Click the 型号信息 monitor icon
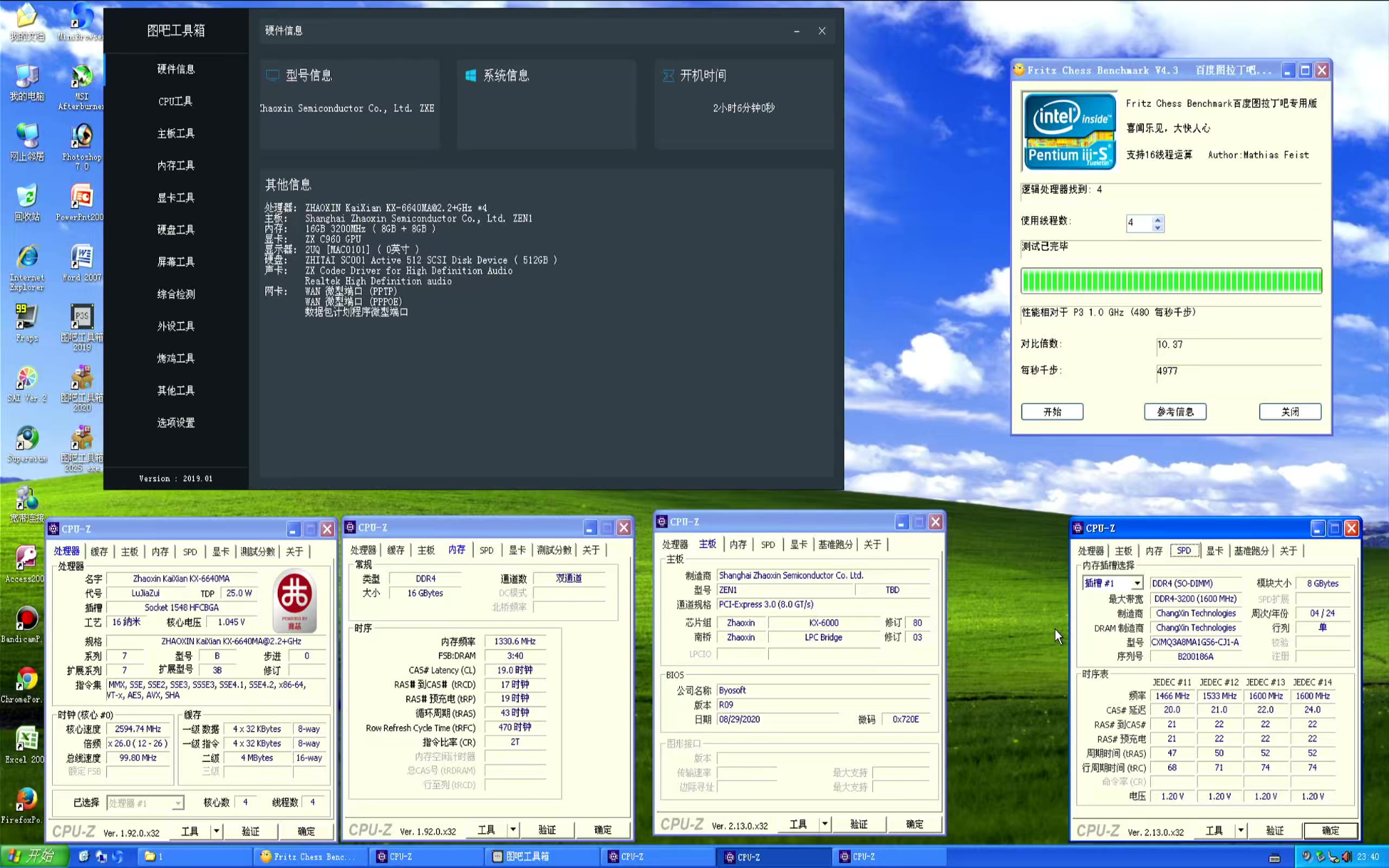The width and height of the screenshot is (1389, 868). tap(273, 75)
